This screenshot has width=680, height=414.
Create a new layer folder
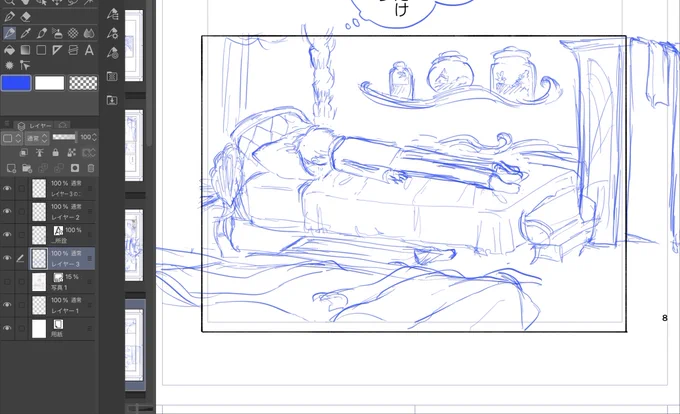(27, 168)
